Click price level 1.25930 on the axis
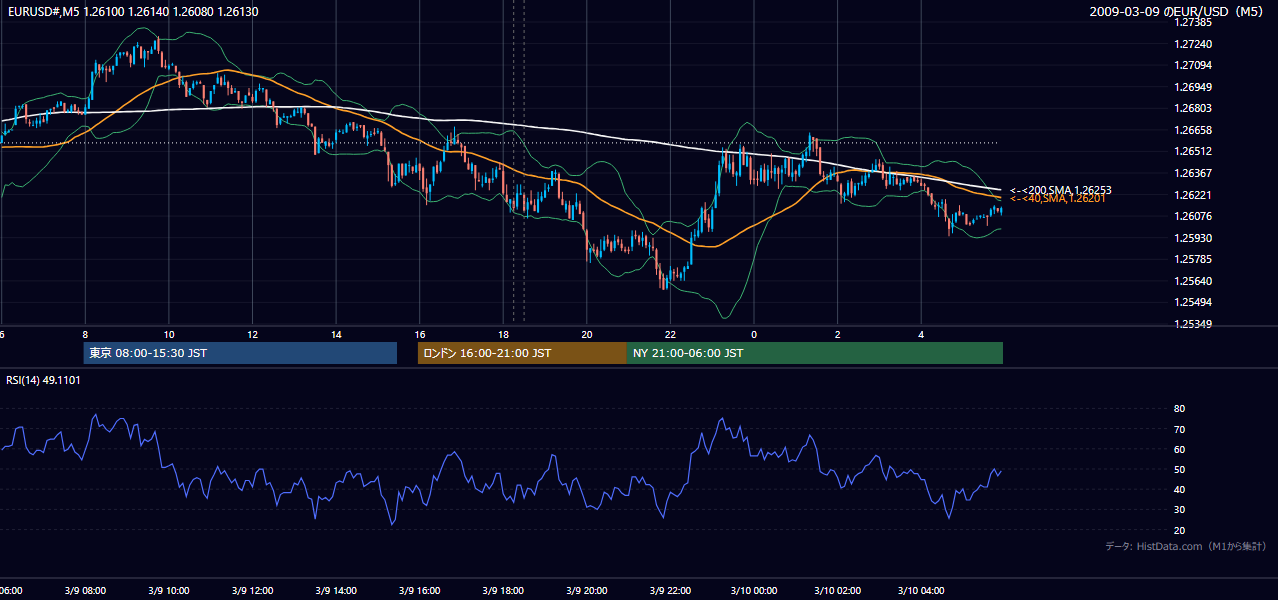Screen dimensions: 1278x600 (x=1193, y=238)
